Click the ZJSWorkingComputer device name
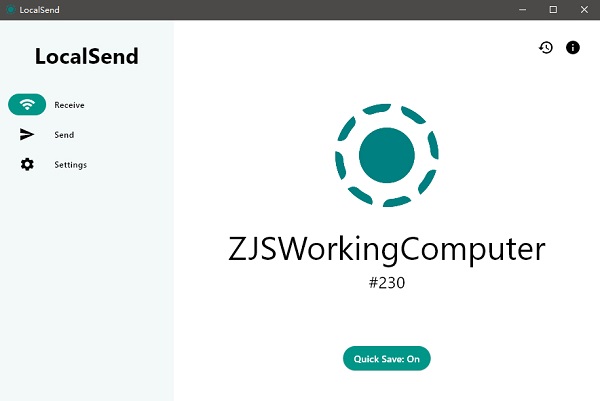 [386, 249]
